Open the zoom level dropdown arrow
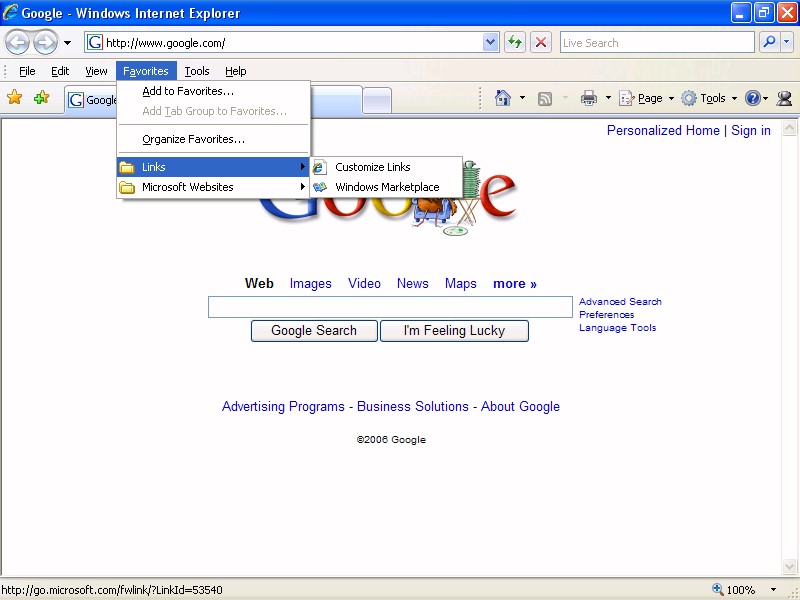 coord(773,590)
